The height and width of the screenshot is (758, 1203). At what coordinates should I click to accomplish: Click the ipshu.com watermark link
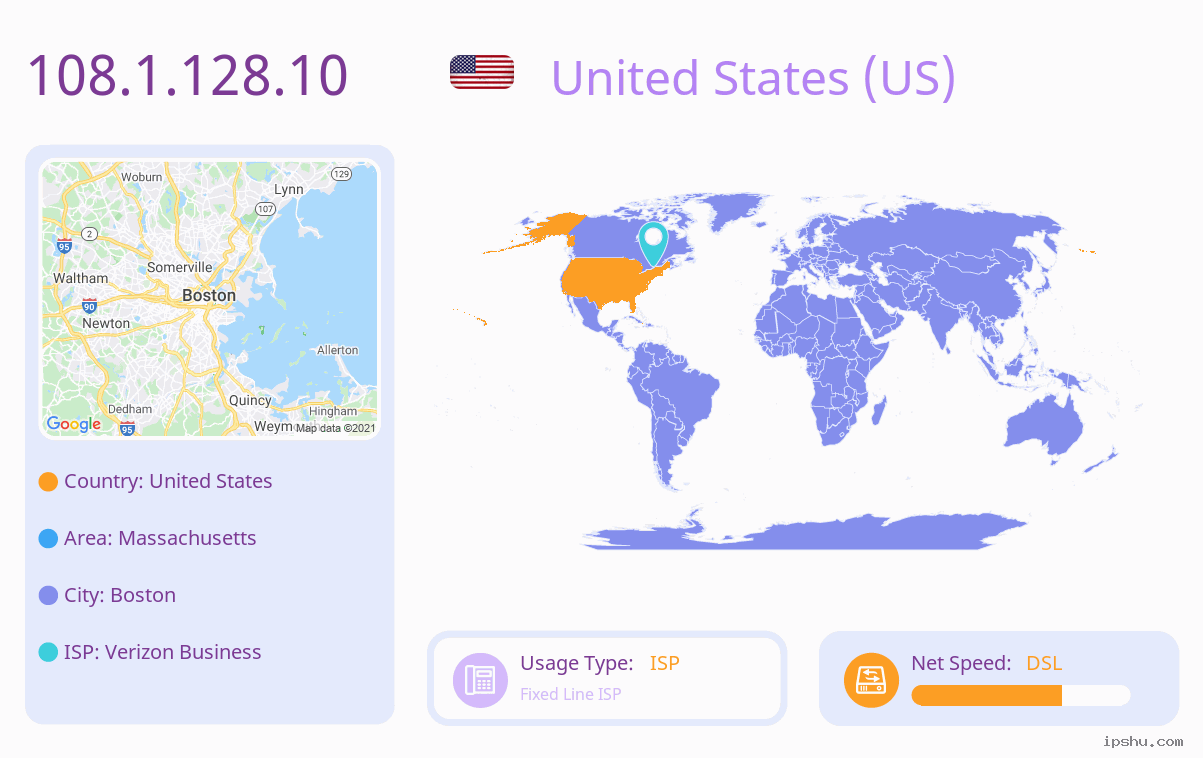(x=1143, y=741)
